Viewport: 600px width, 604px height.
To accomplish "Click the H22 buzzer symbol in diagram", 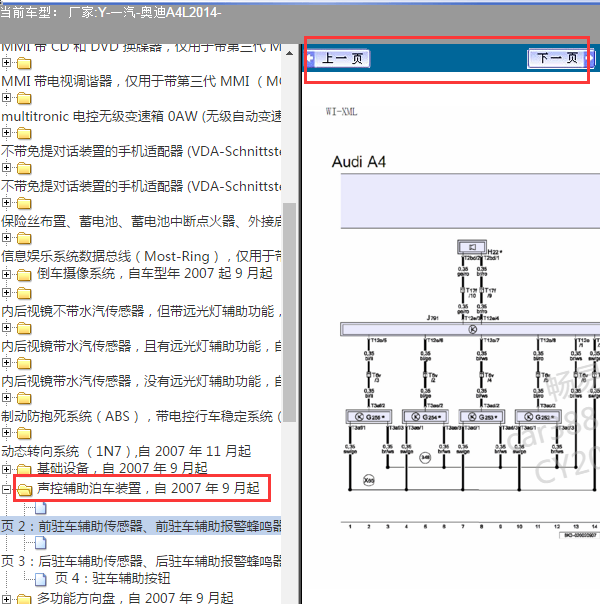I will [472, 247].
